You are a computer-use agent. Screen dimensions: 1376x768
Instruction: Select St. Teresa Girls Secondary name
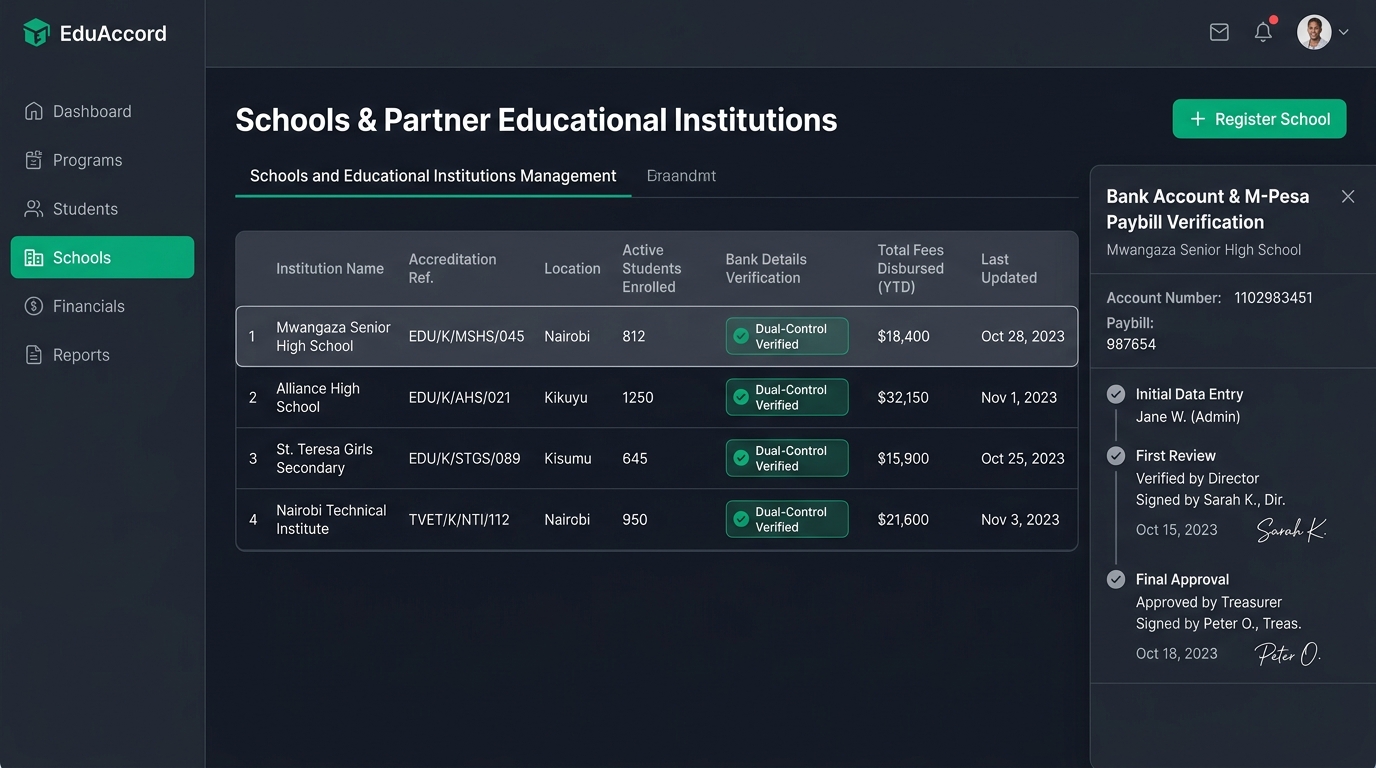click(324, 458)
